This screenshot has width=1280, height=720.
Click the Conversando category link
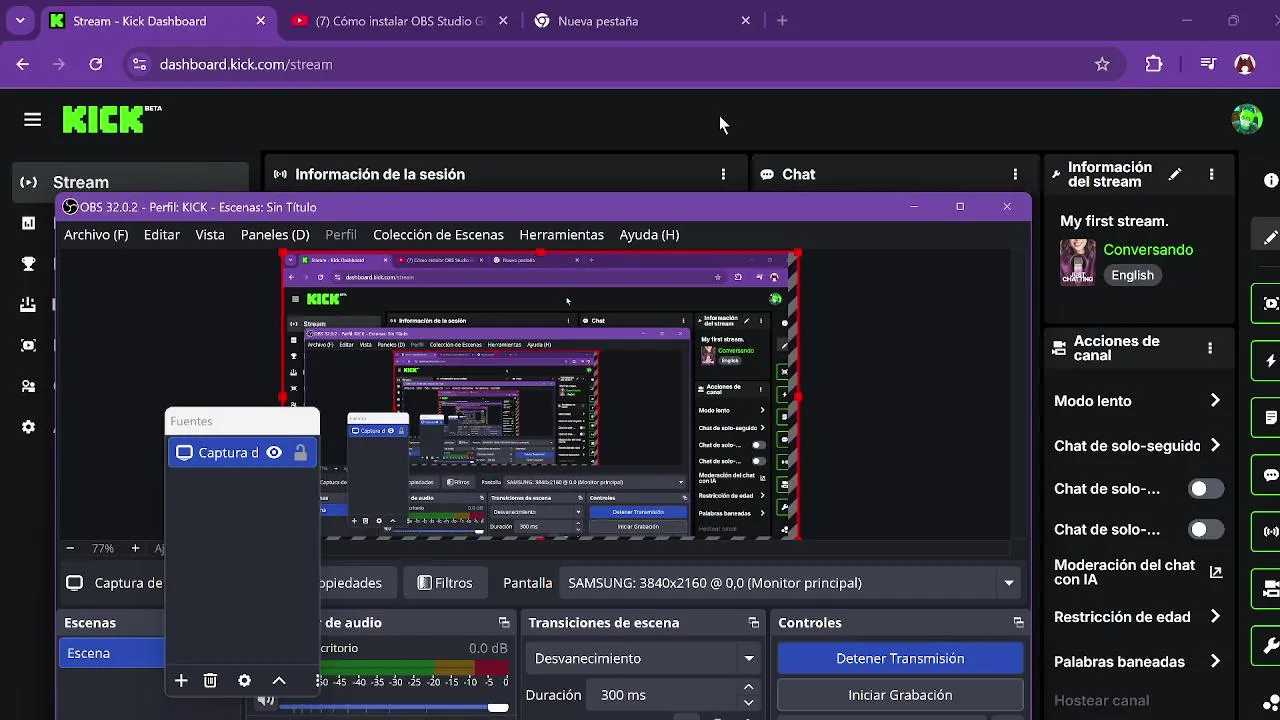(1148, 250)
